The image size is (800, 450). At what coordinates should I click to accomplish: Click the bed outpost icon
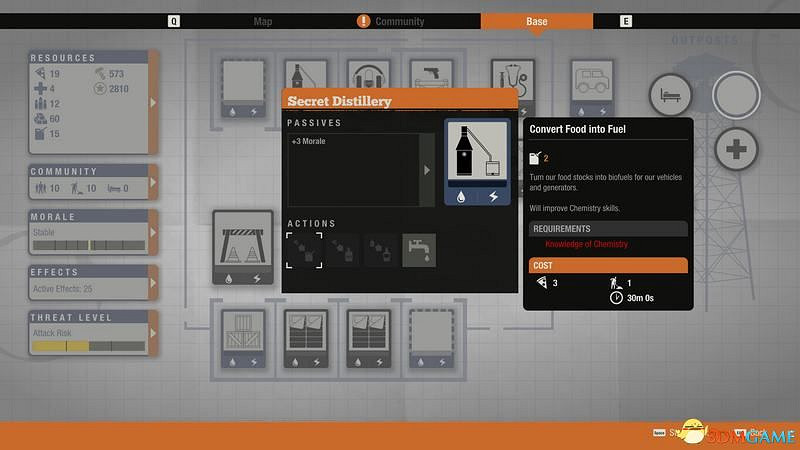(x=671, y=96)
